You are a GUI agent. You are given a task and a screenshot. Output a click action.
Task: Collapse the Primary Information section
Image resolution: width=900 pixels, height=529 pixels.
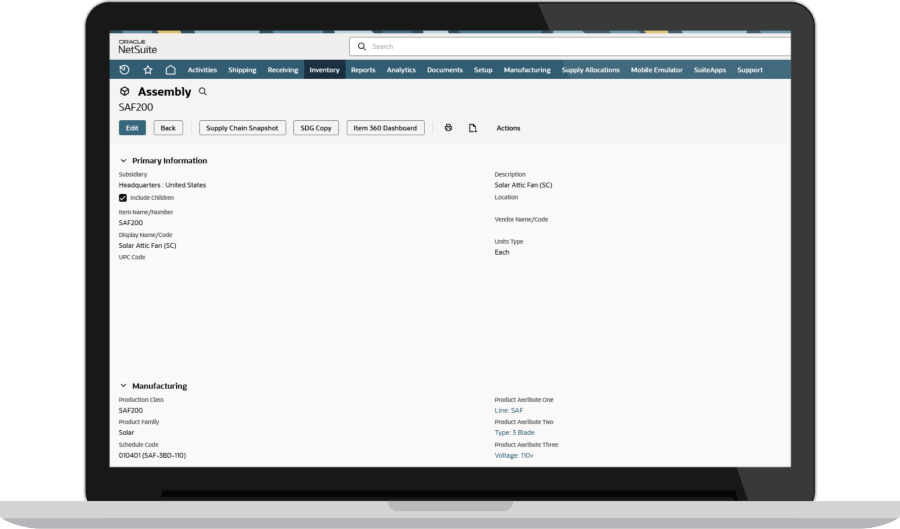pyautogui.click(x=123, y=161)
